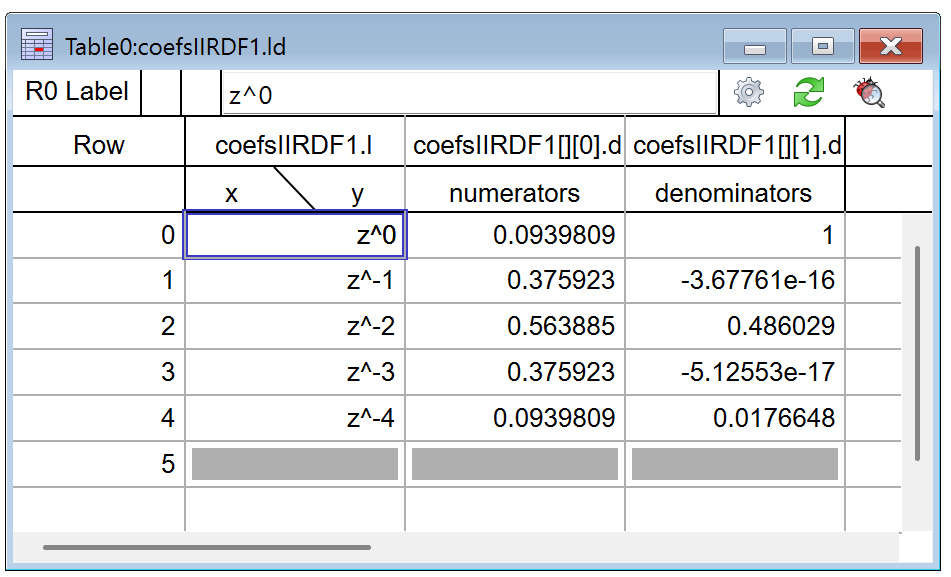
Task: Click row number 4 header
Action: click(x=99, y=418)
